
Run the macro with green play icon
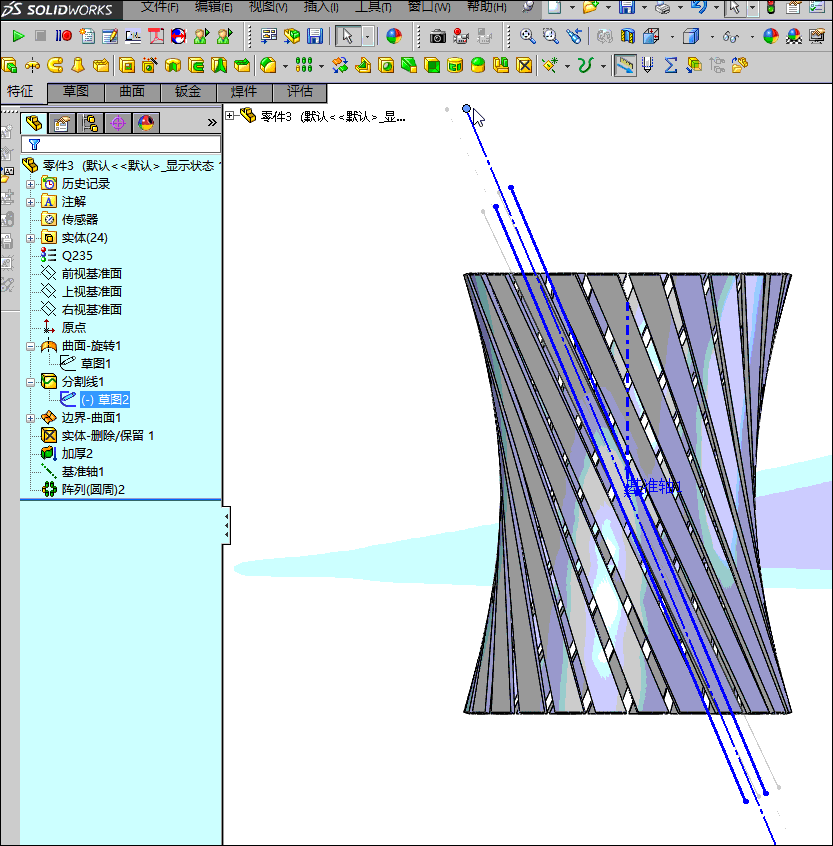point(18,36)
